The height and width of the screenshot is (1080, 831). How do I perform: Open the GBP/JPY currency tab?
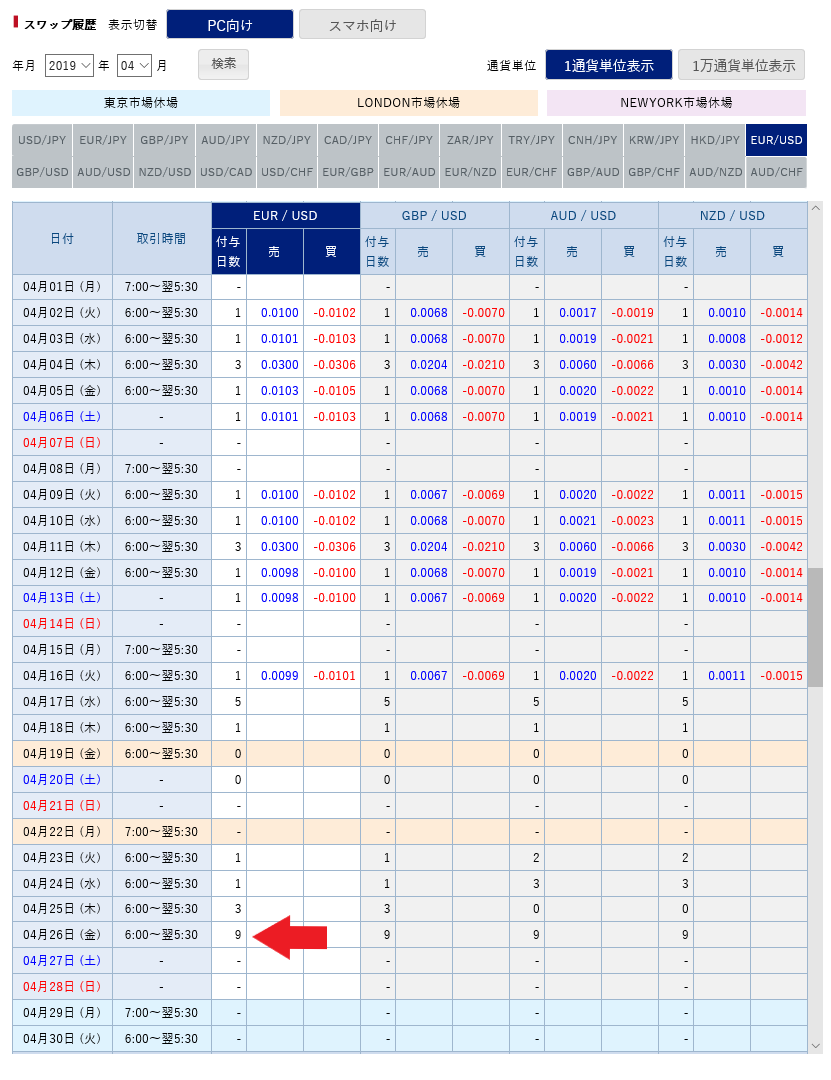pyautogui.click(x=164, y=140)
